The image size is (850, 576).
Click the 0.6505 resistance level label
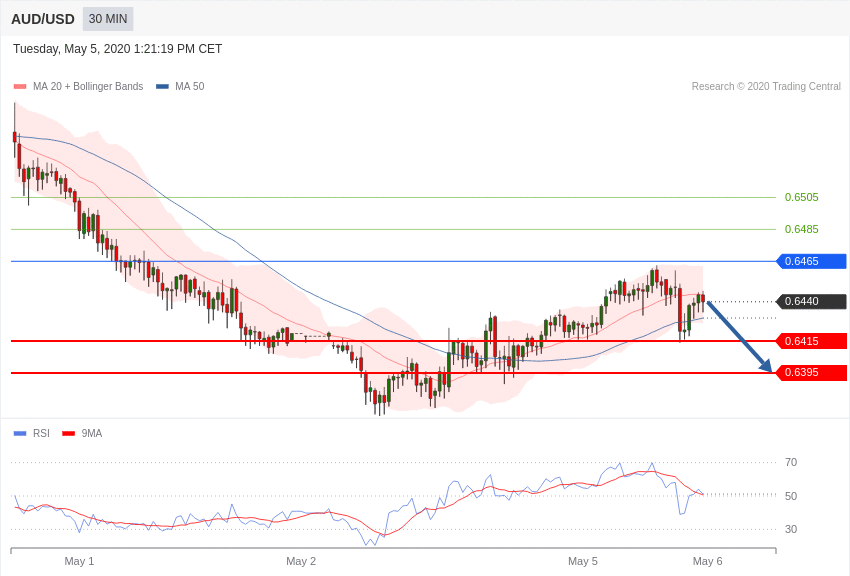(x=801, y=197)
